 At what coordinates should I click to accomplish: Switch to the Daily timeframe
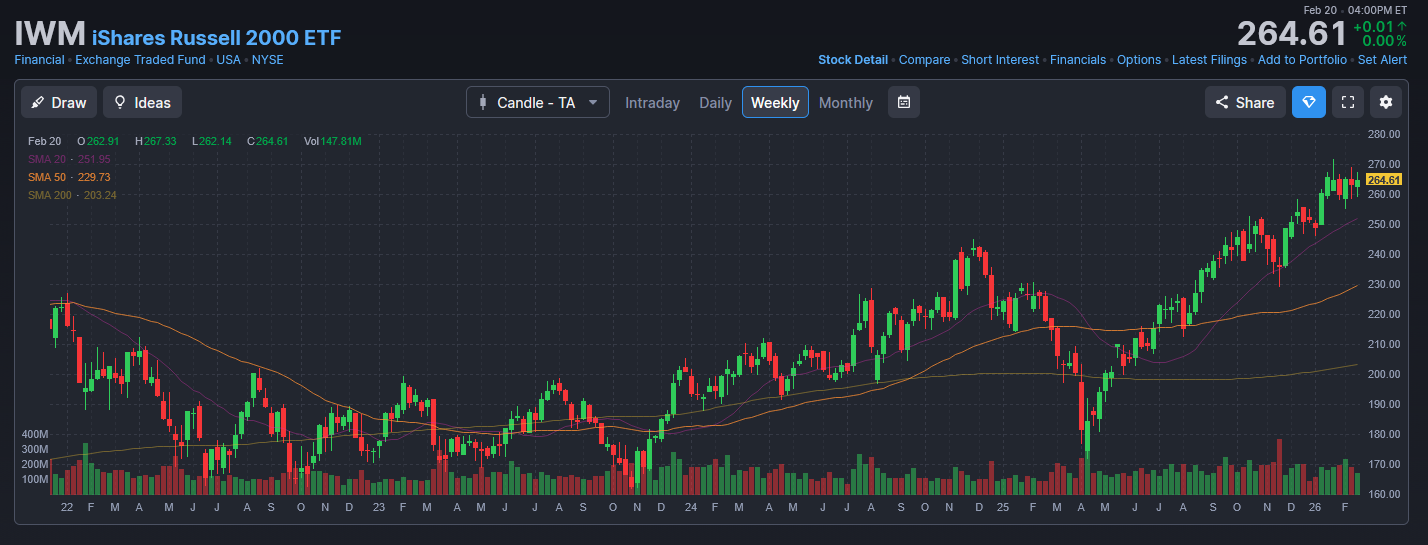click(x=715, y=102)
